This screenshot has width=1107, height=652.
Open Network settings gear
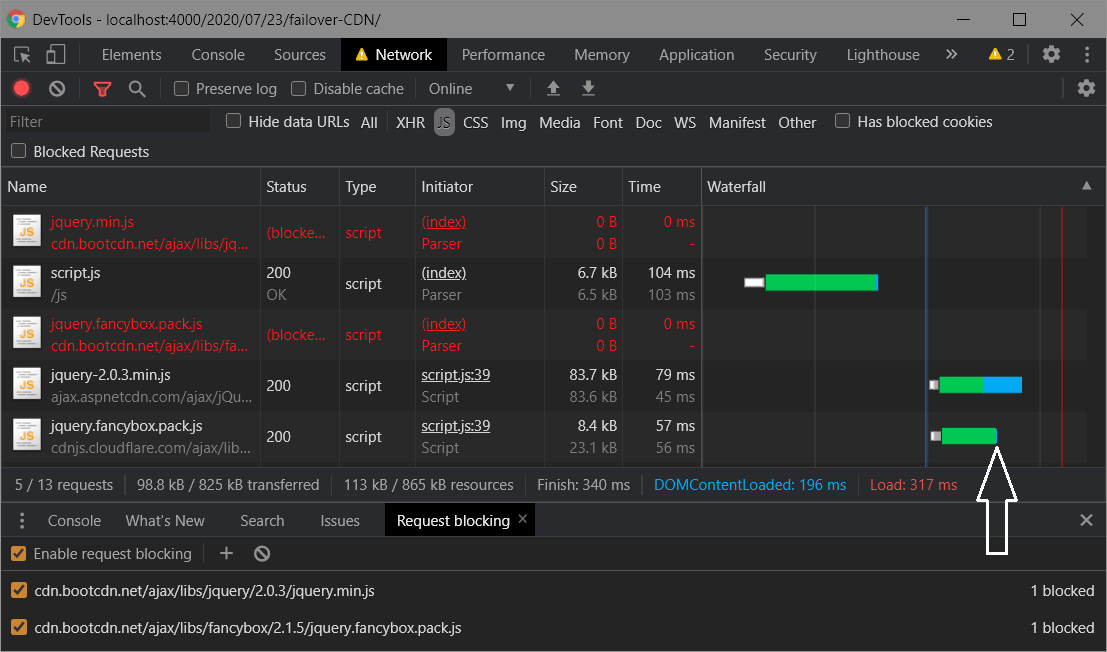pyautogui.click(x=1086, y=88)
